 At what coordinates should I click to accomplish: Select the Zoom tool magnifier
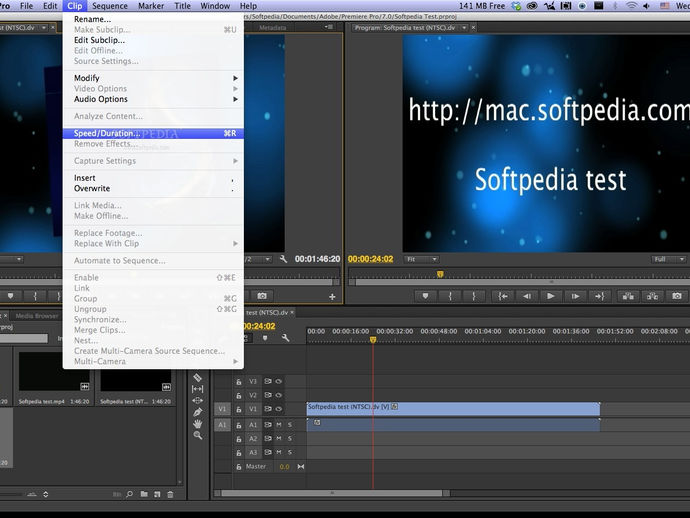coord(197,435)
